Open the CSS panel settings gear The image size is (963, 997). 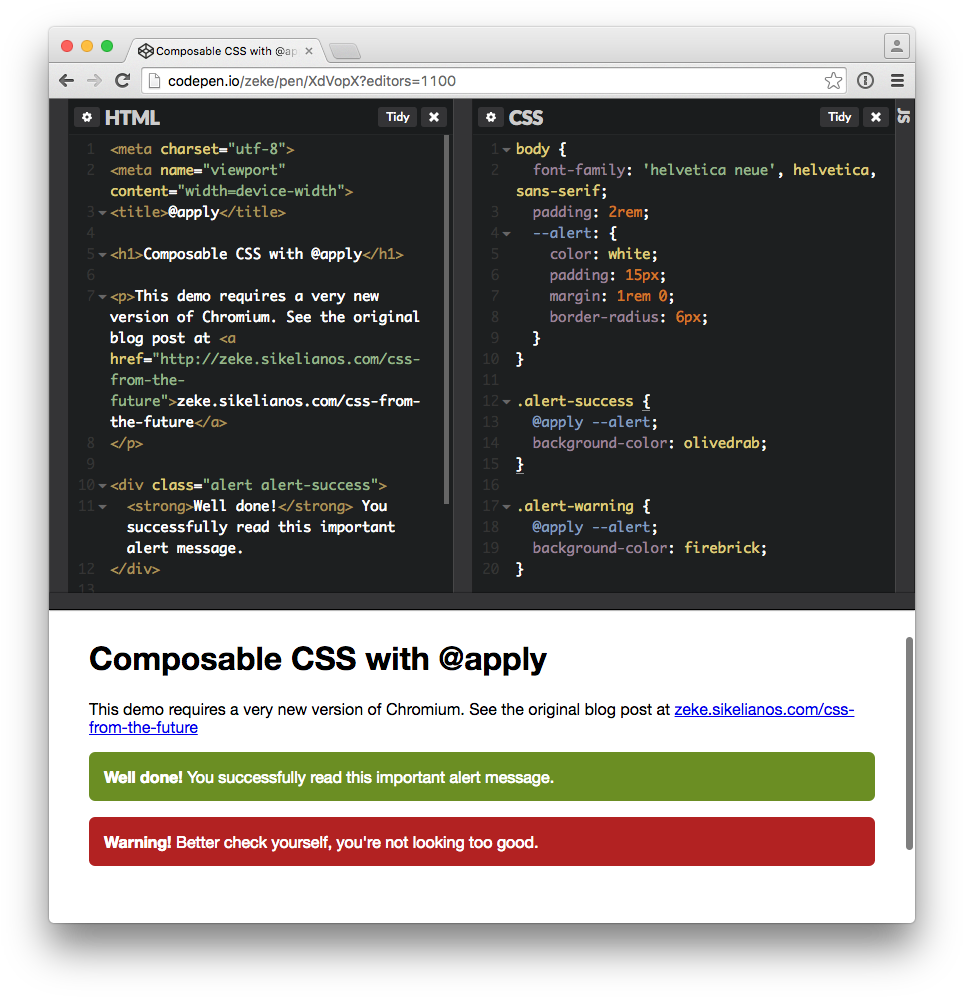click(490, 117)
